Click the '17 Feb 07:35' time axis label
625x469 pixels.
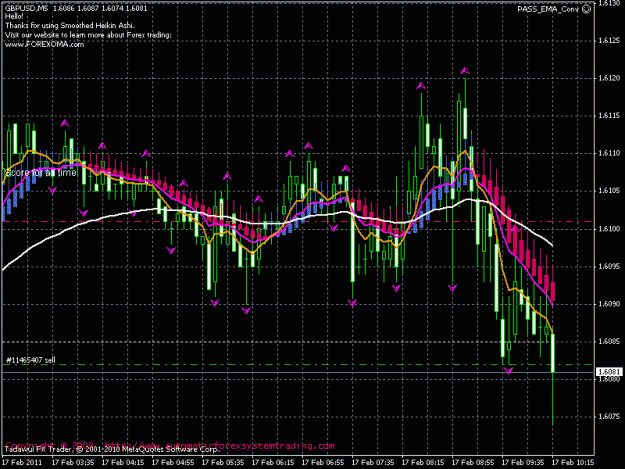(x=373, y=463)
